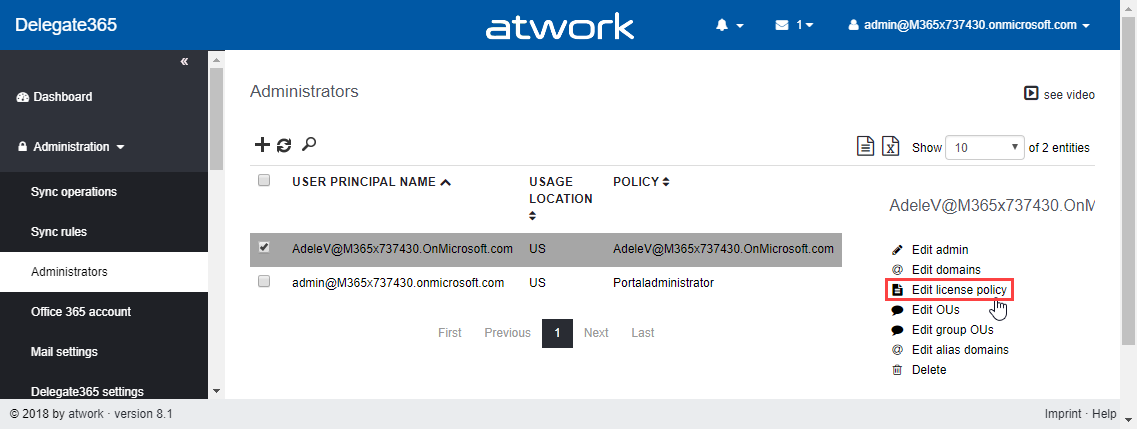The width and height of the screenshot is (1137, 429).
Task: Click Edit group OUs action
Action: [x=943, y=330]
